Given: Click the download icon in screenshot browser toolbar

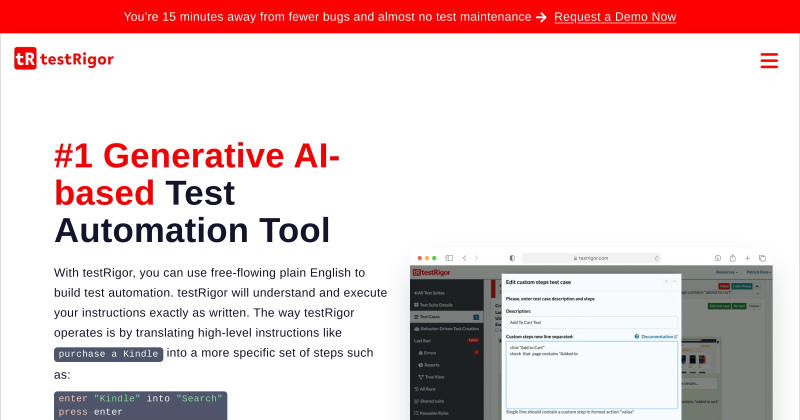Looking at the screenshot, I should tap(717, 258).
